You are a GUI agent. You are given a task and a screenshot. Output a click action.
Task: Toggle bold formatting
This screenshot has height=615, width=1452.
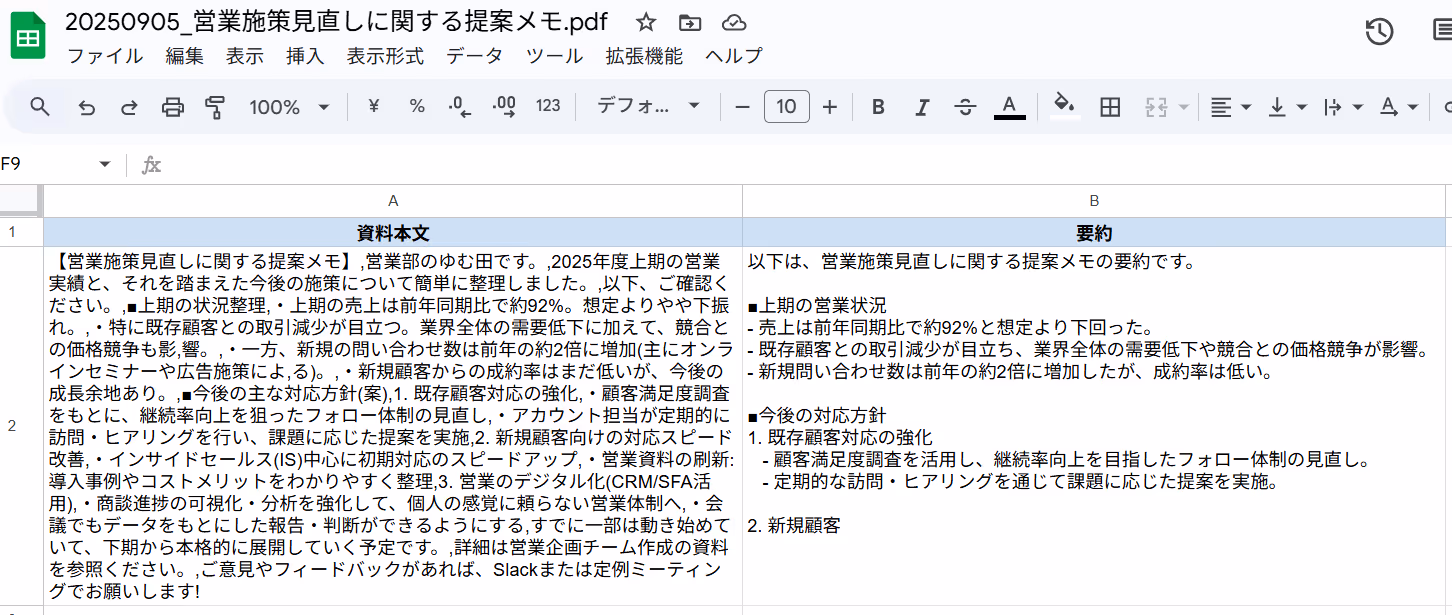point(878,107)
